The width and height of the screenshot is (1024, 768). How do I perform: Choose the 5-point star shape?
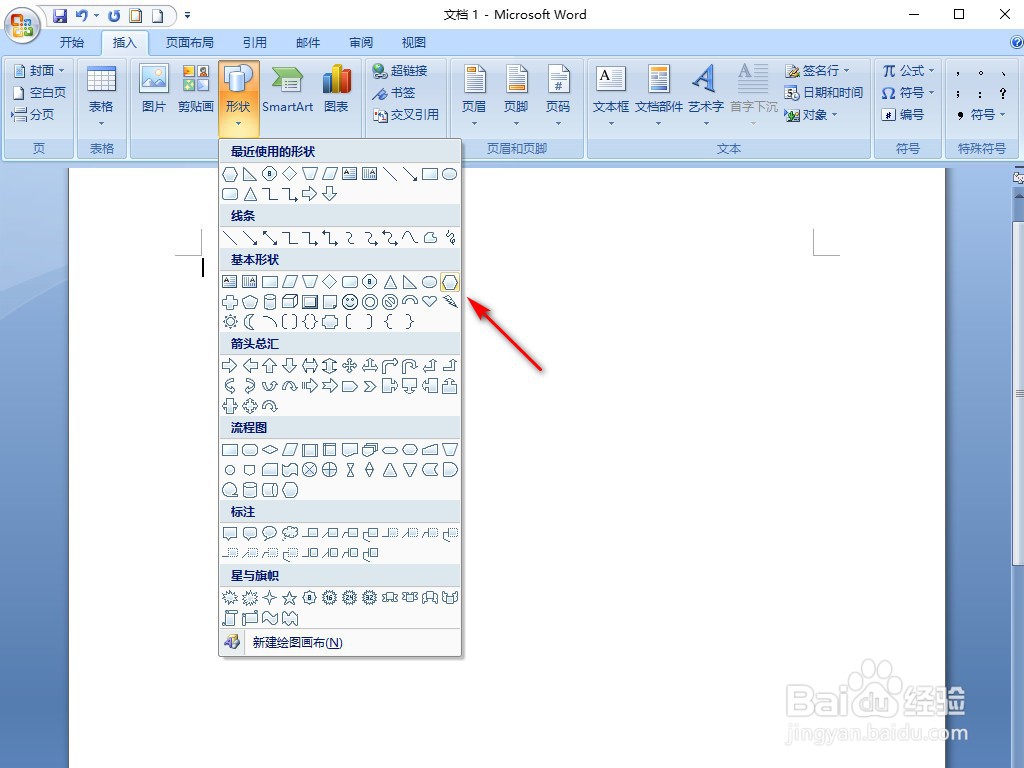290,598
